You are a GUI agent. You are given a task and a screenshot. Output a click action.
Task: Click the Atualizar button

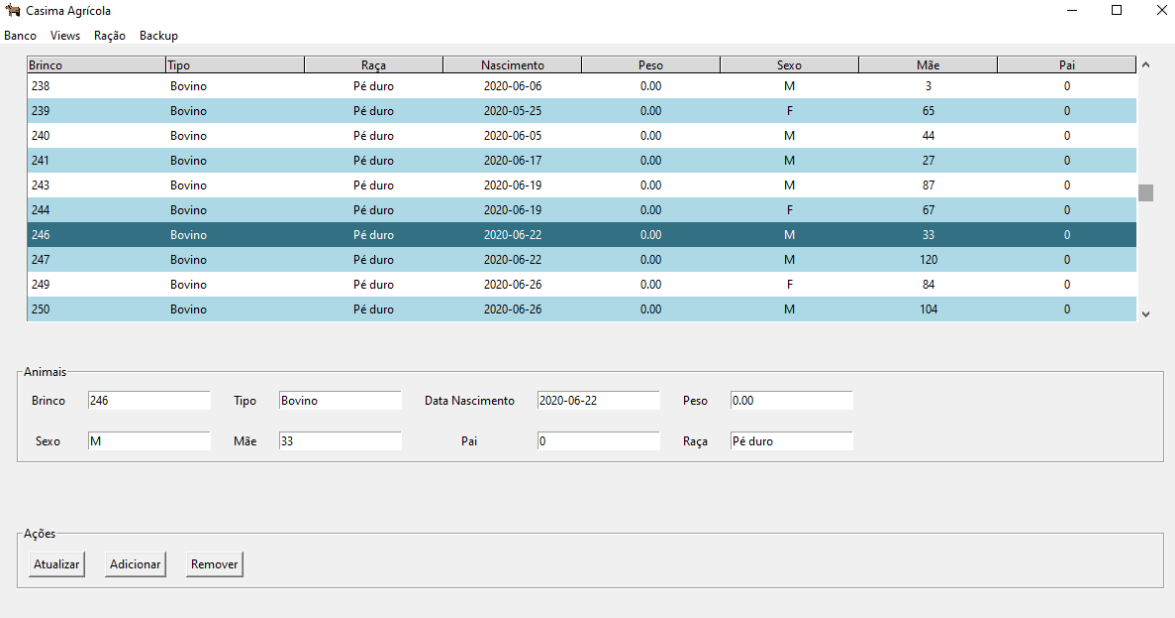[x=56, y=565]
